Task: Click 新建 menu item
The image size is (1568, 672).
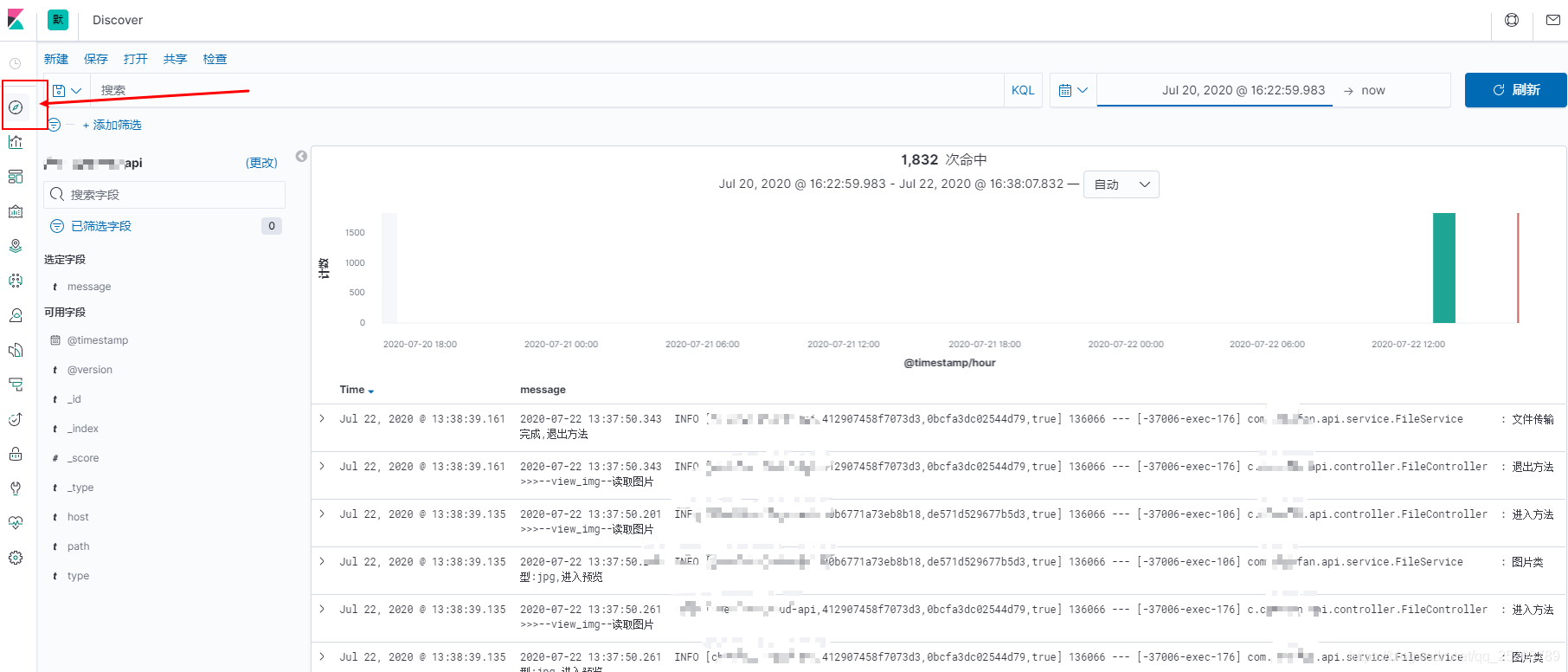Action: 56,59
